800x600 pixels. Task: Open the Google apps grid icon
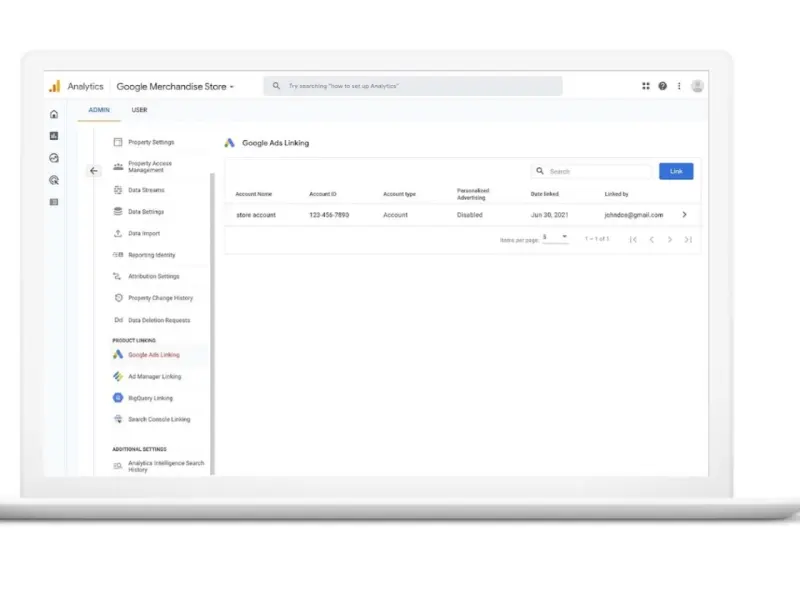(x=646, y=87)
